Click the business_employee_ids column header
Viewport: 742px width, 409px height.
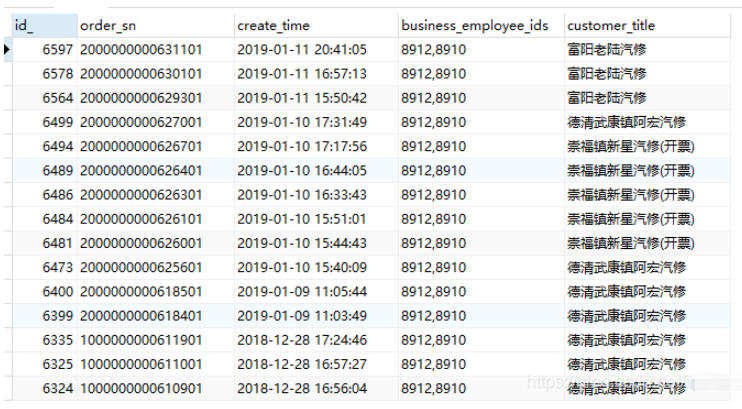[481, 26]
